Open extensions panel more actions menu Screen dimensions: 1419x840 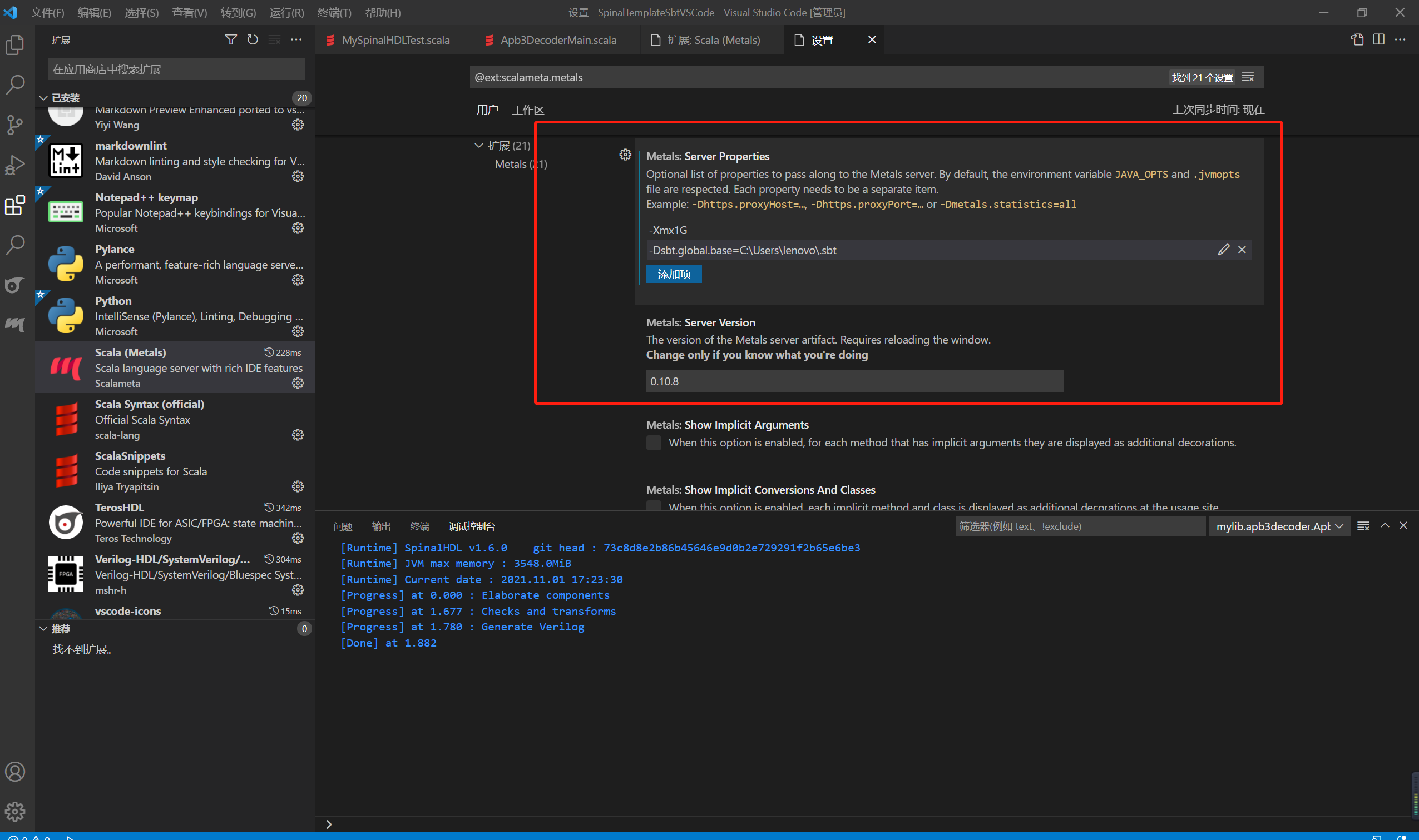[x=296, y=39]
